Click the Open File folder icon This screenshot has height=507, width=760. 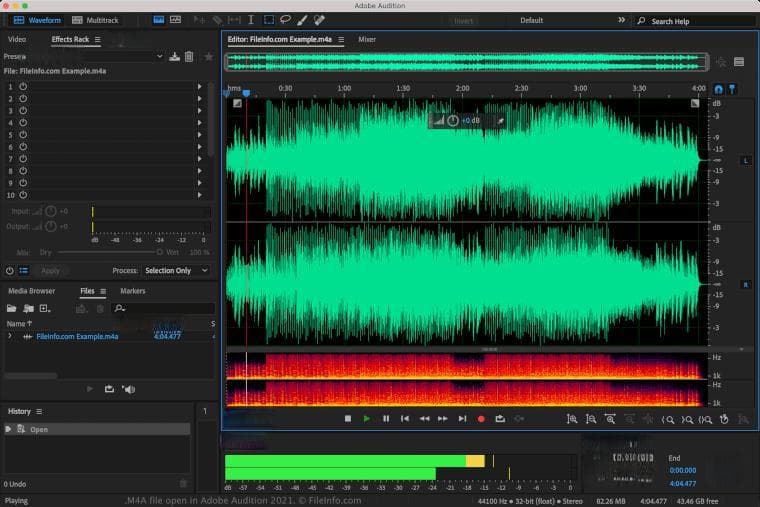(11, 308)
